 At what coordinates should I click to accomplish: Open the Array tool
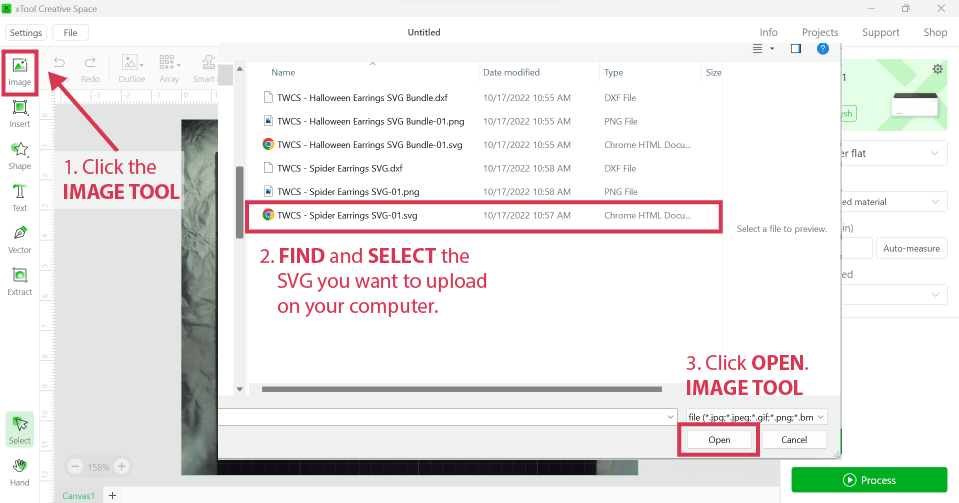point(169,69)
